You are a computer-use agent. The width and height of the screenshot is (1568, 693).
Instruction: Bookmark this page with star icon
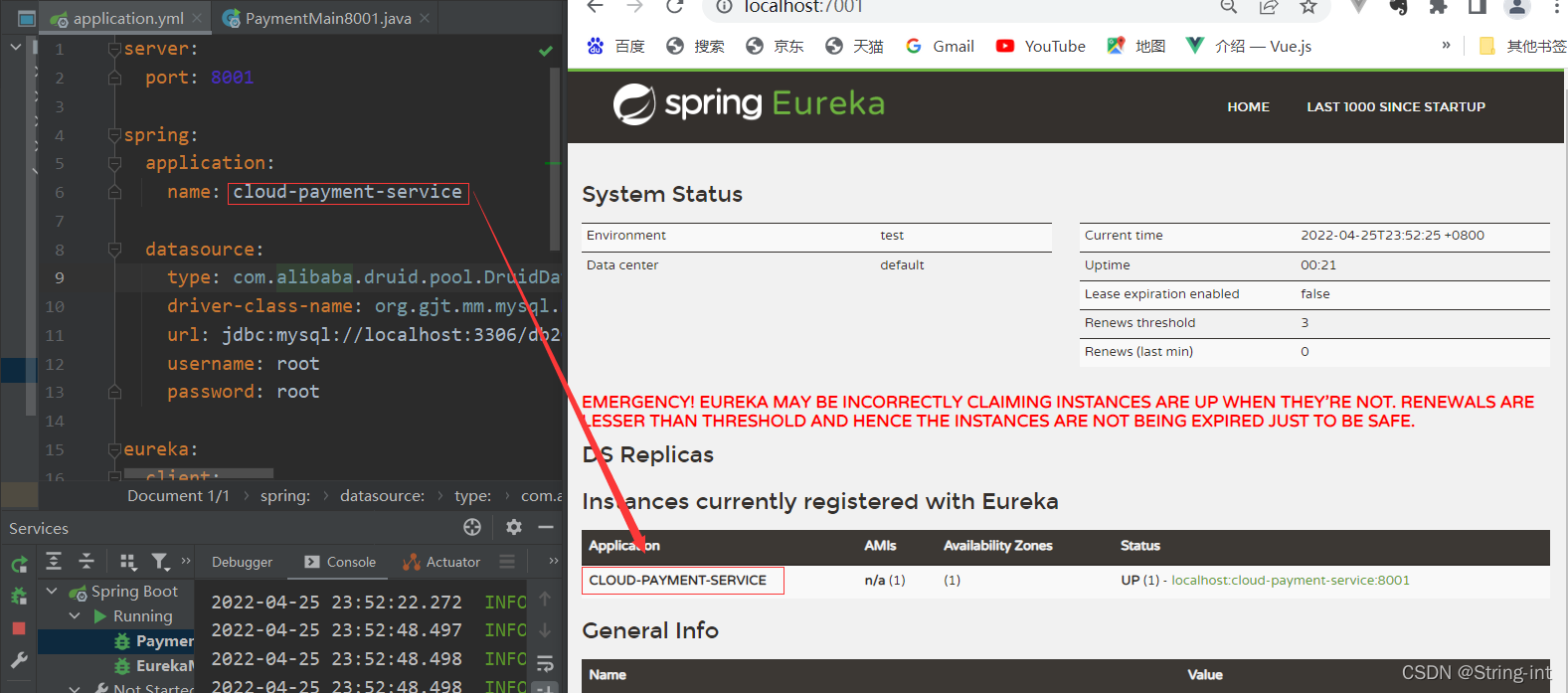1308,7
